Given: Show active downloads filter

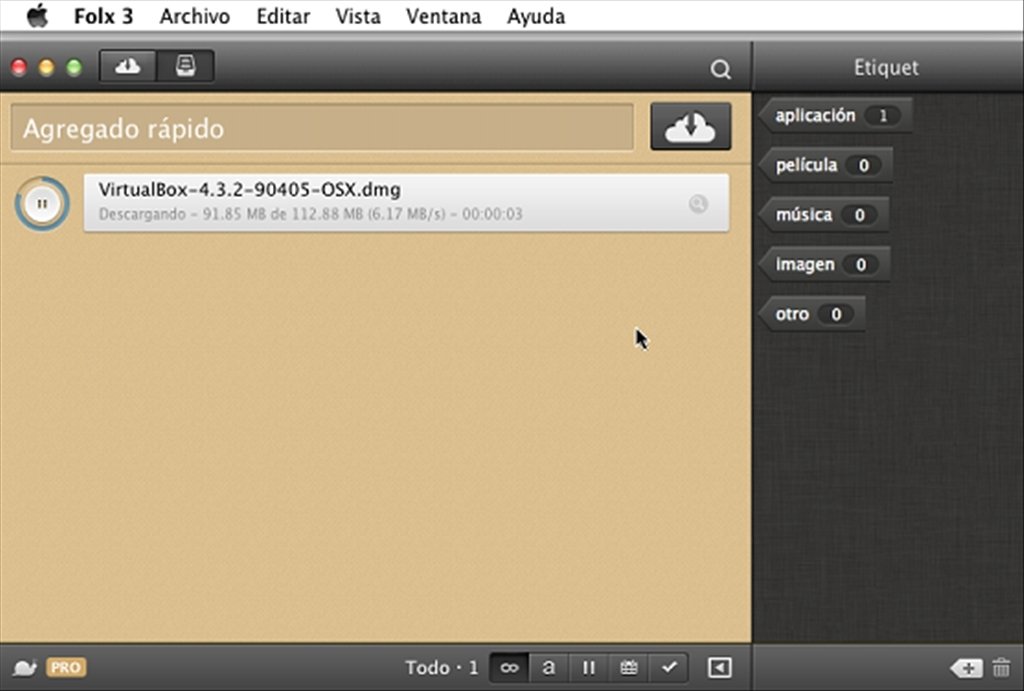Looking at the screenshot, I should [x=549, y=667].
